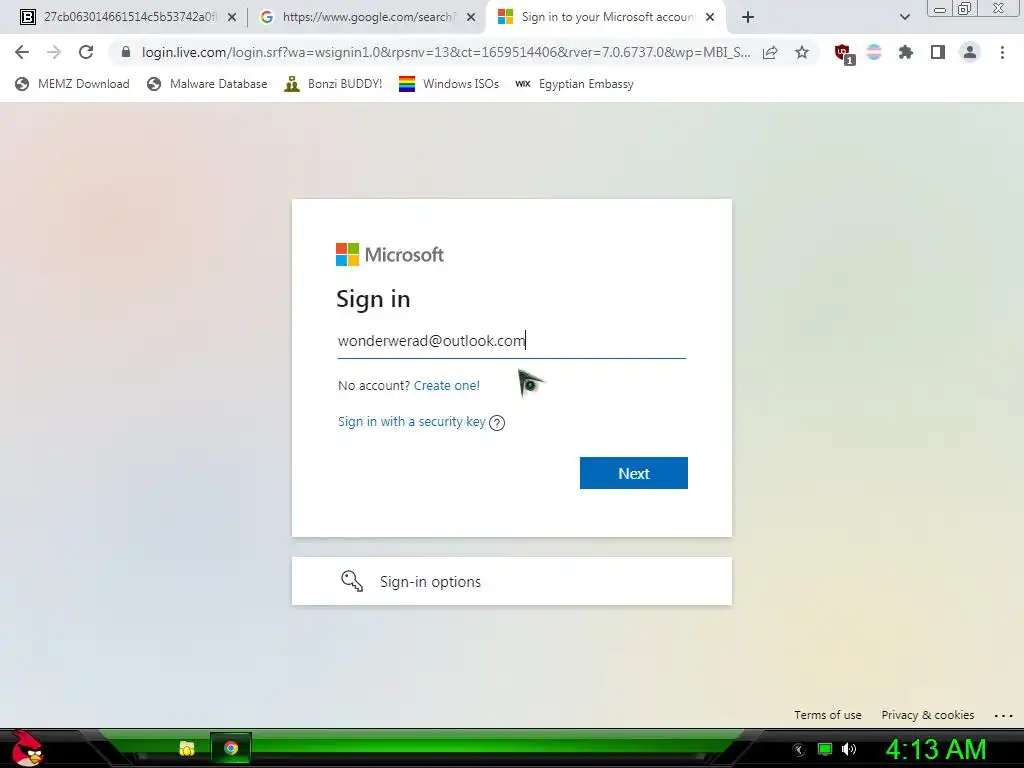Open the Malware Database bookmark
1024x768 pixels.
coord(207,84)
